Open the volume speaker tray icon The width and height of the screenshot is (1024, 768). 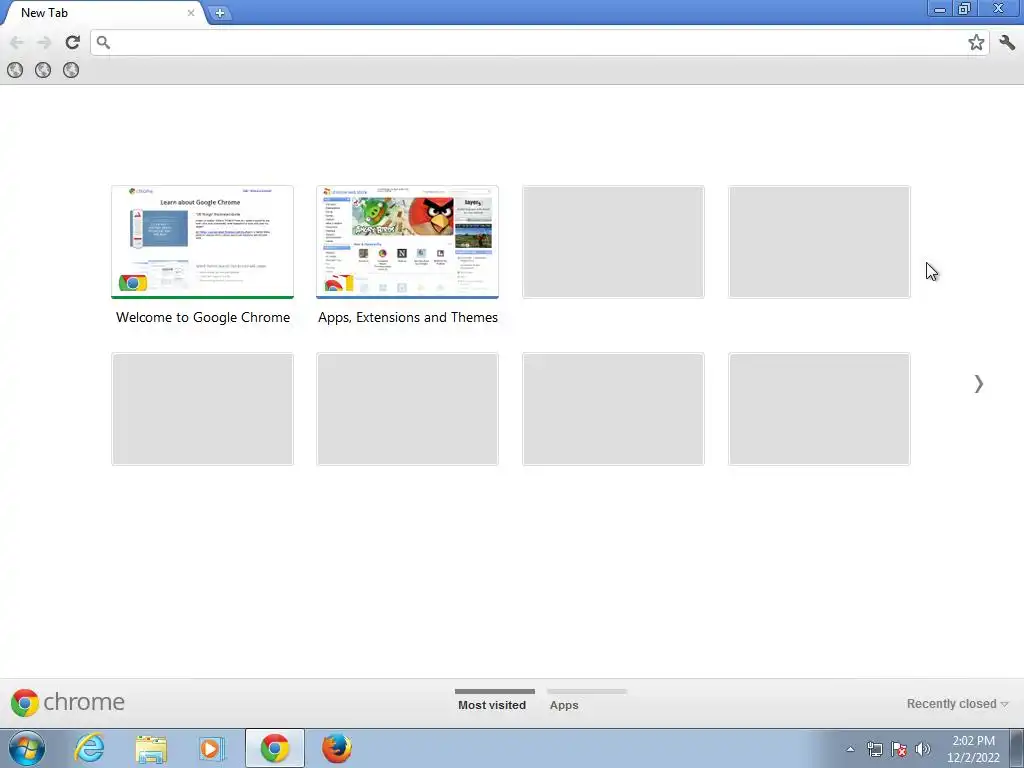pyautogui.click(x=923, y=749)
